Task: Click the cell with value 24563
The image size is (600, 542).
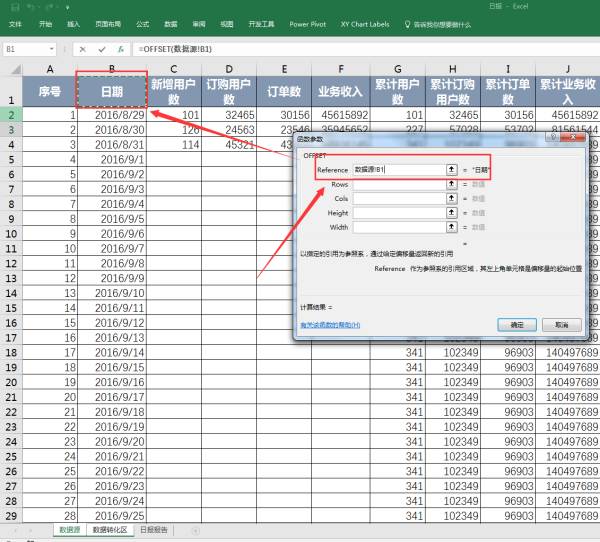Action: pyautogui.click(x=229, y=130)
